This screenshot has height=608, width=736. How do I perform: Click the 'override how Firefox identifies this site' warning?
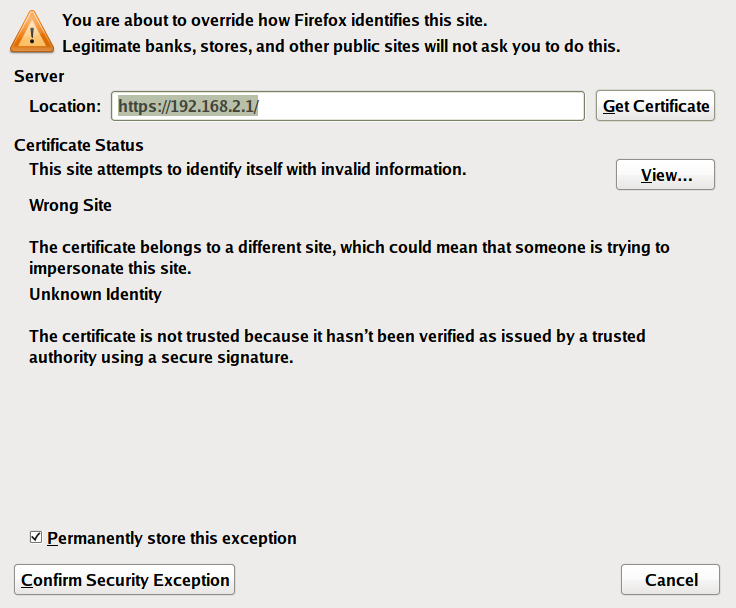[275, 19]
